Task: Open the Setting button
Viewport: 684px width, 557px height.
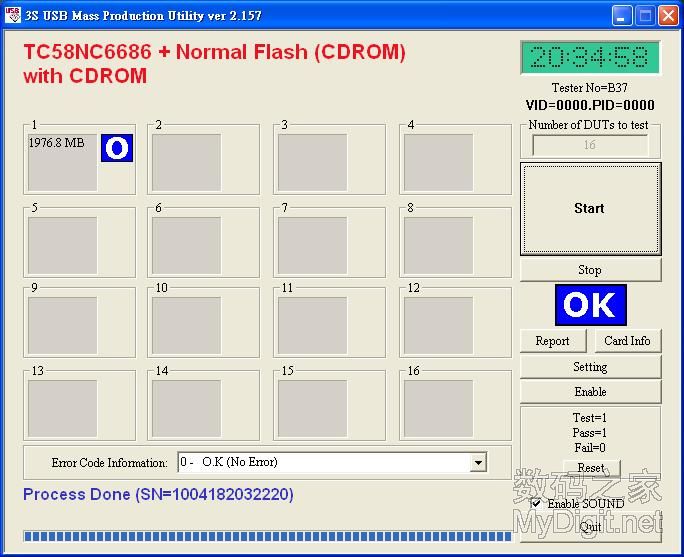Action: coord(591,367)
